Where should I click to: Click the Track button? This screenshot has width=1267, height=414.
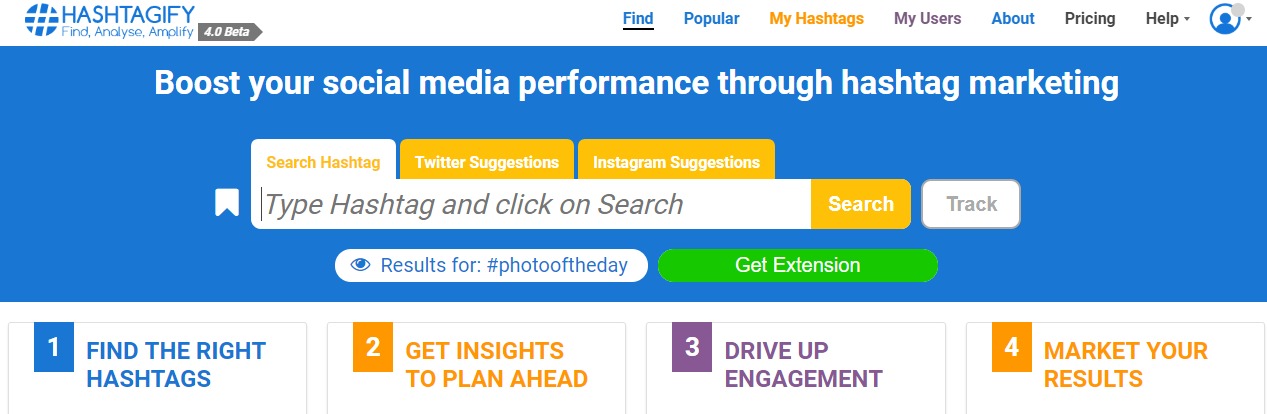970,204
